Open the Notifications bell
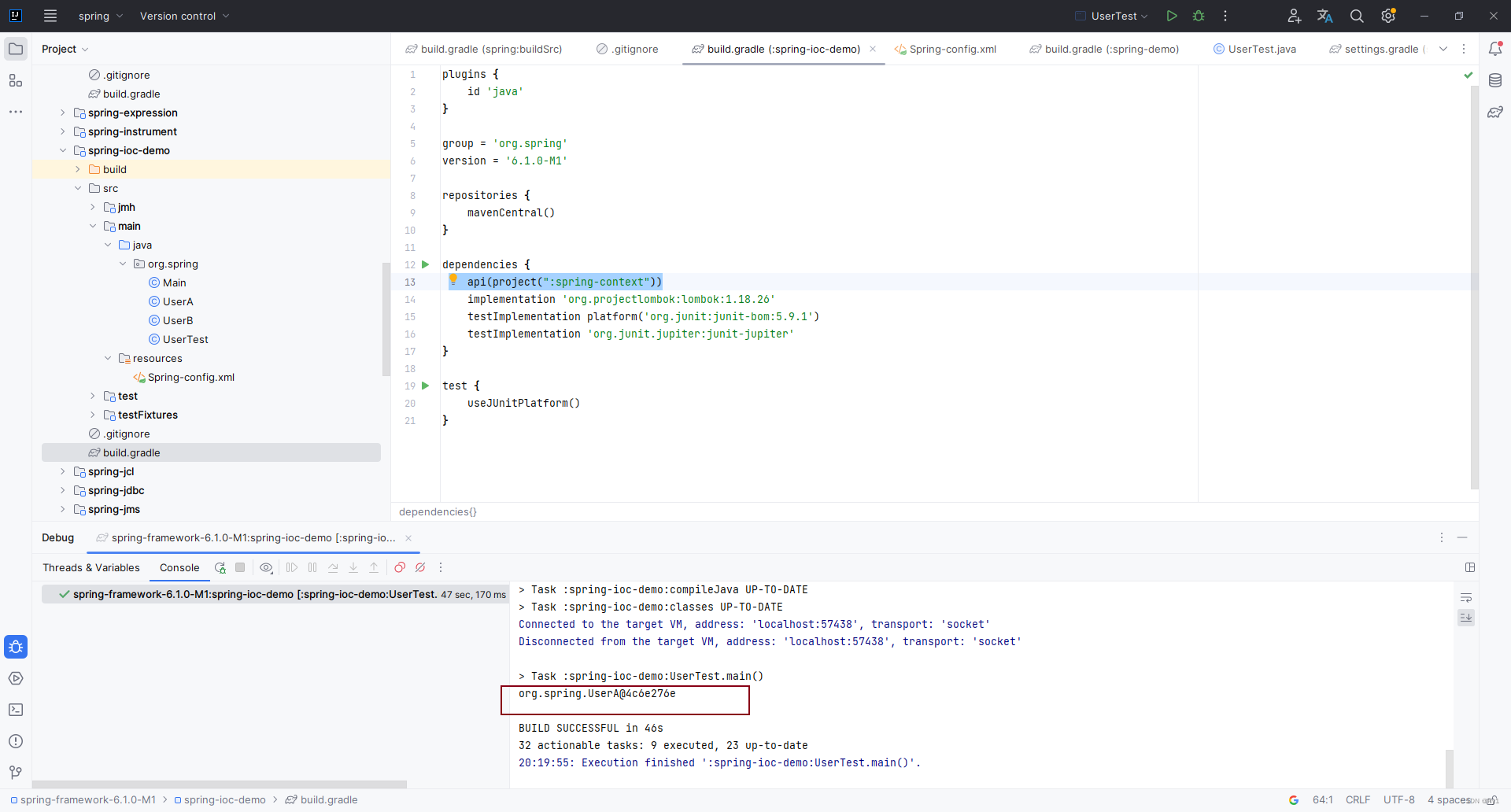1511x812 pixels. point(1495,49)
